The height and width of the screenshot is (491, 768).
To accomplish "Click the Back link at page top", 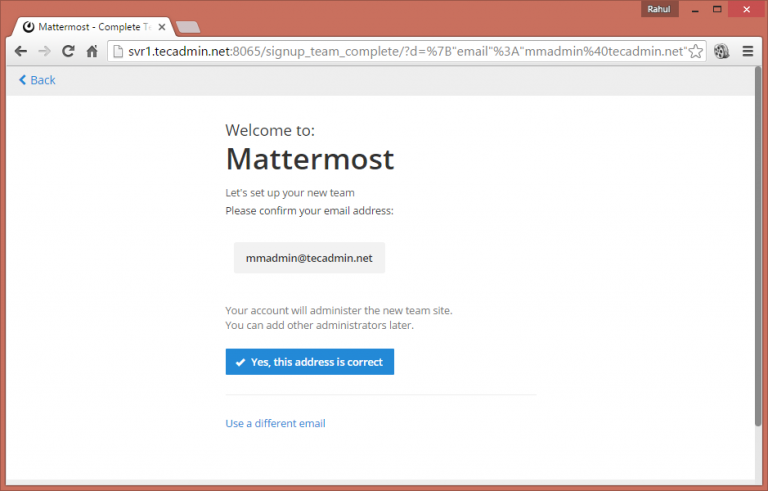I will [37, 80].
